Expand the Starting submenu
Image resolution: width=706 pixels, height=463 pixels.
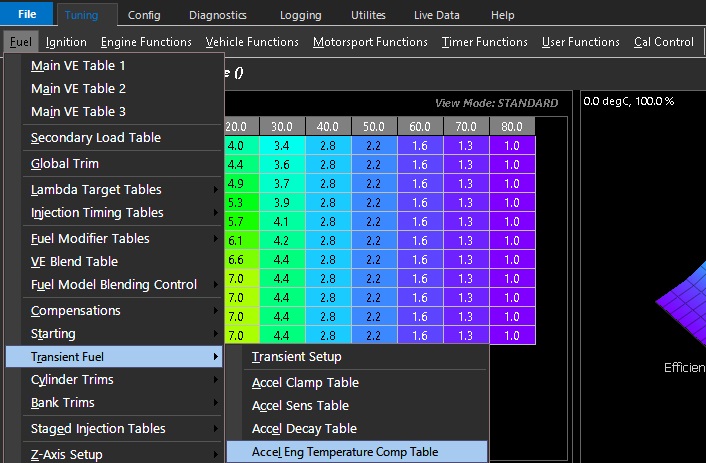pos(114,334)
